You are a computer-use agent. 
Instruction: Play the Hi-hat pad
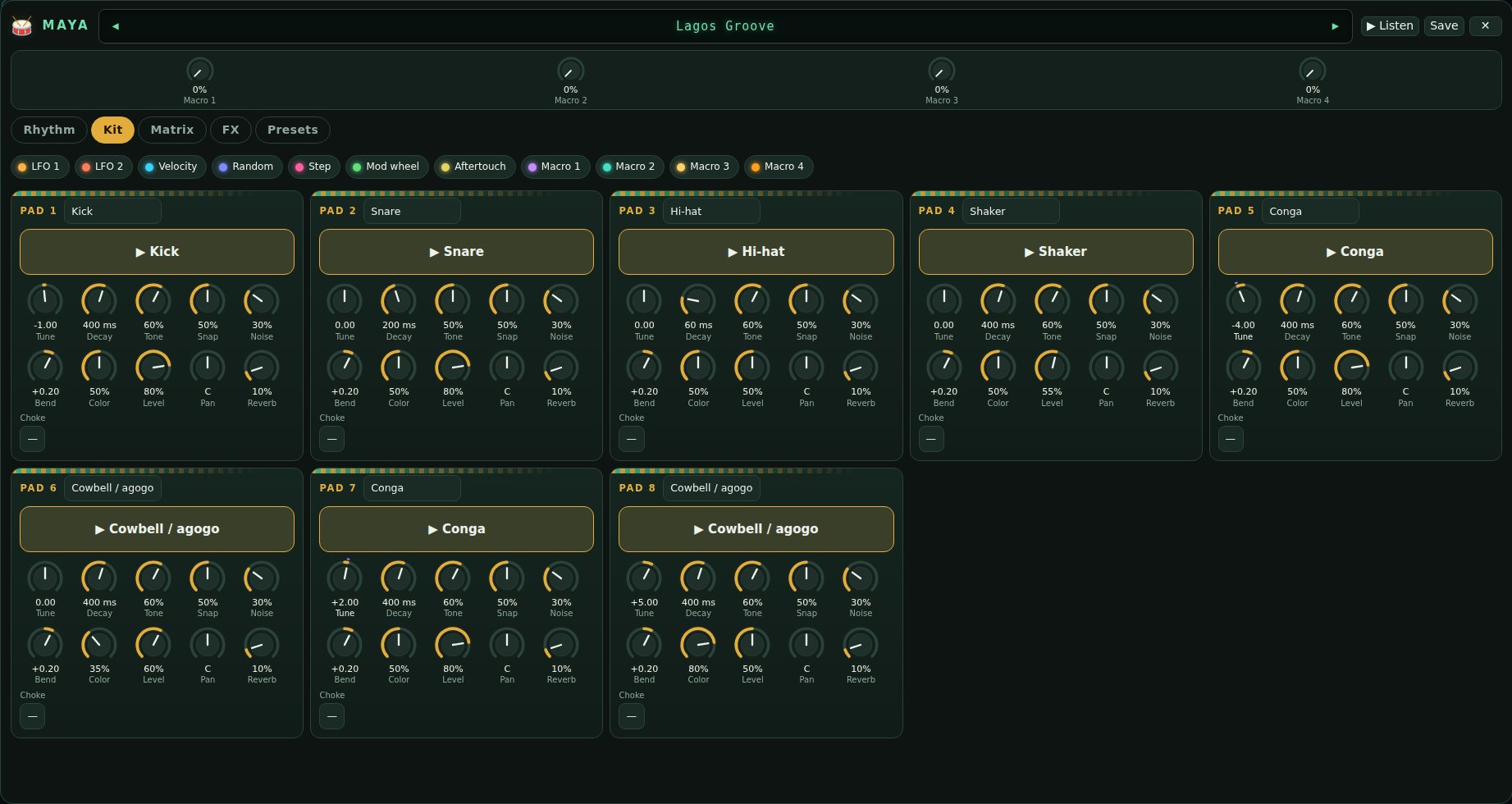tap(756, 252)
